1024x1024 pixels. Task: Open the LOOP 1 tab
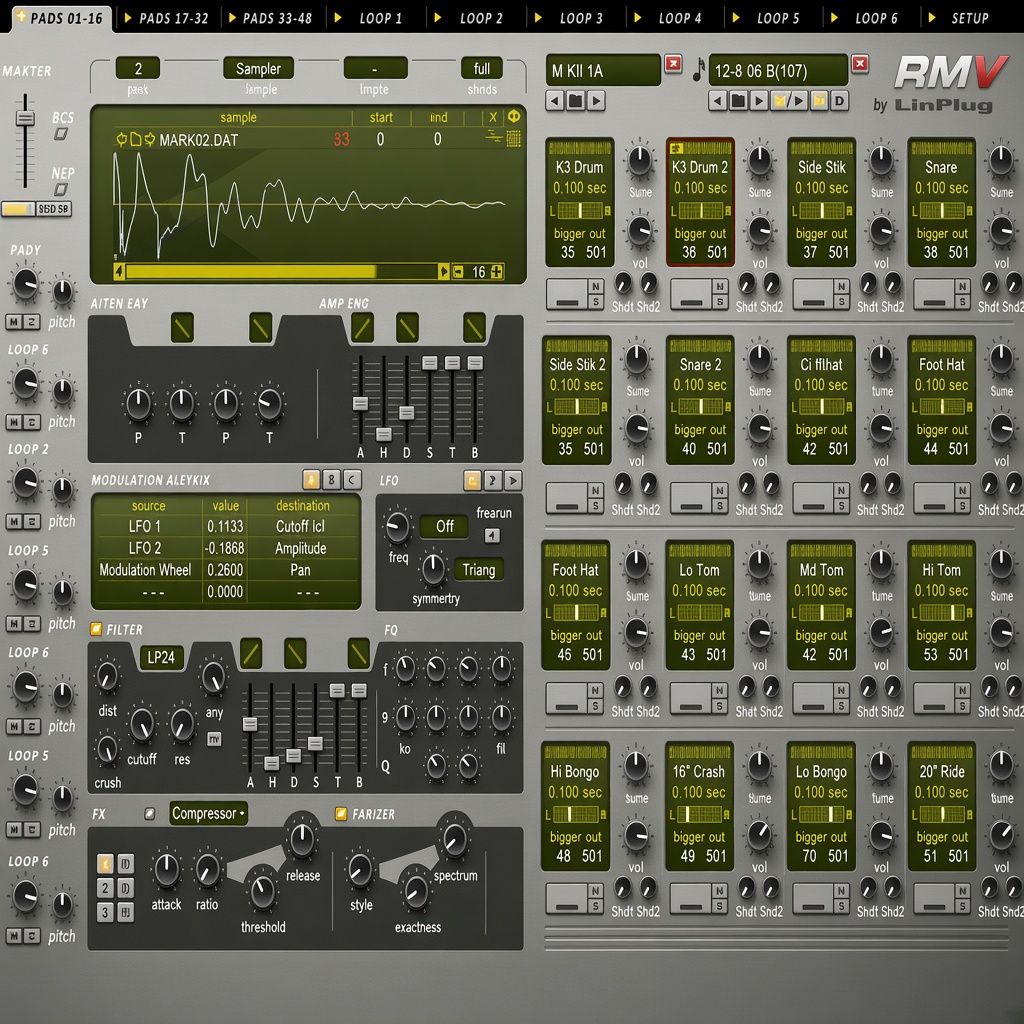click(x=374, y=18)
